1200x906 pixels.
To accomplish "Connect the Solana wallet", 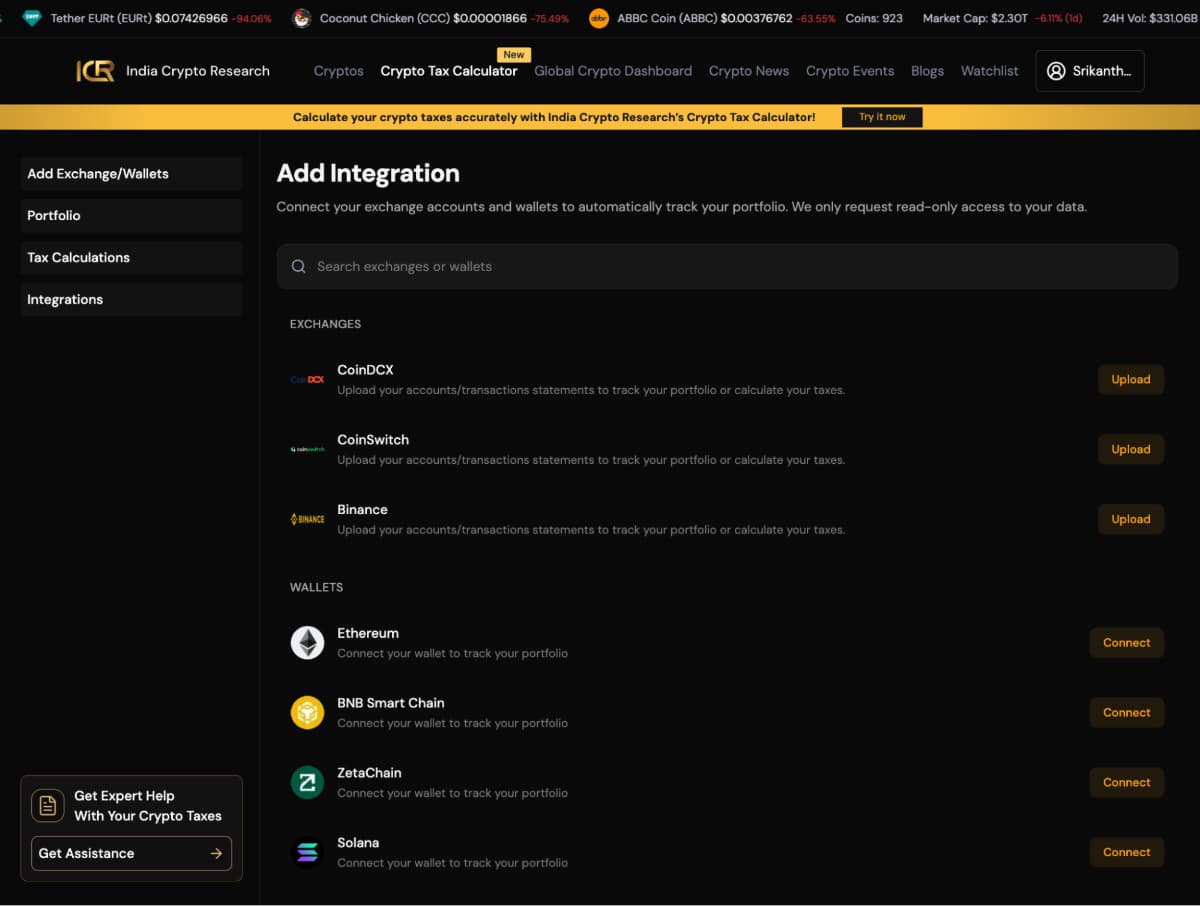I will tap(1126, 852).
